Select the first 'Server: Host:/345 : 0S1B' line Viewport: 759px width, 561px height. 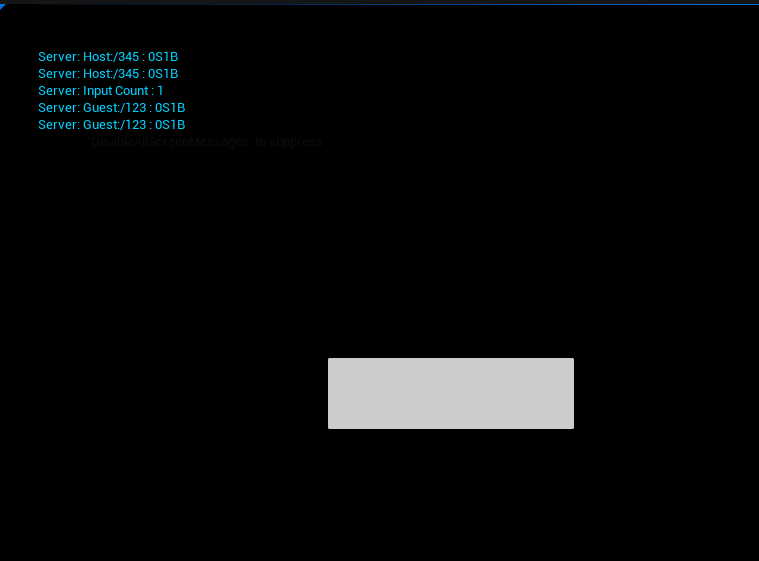108,57
